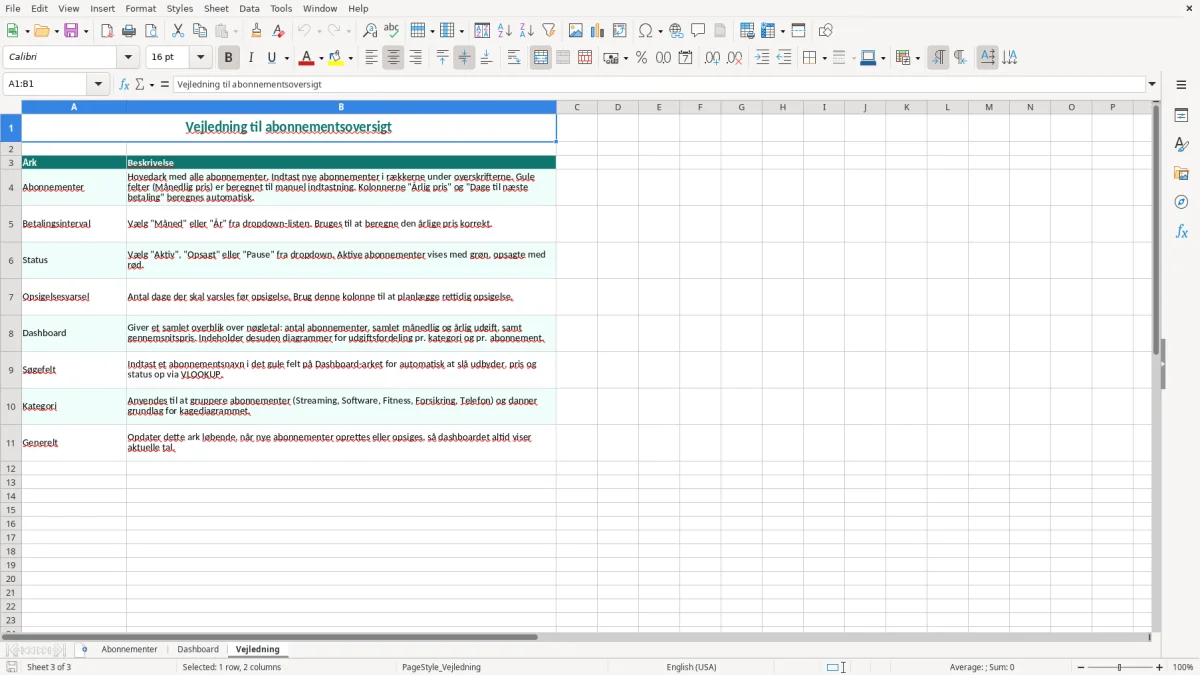1200x675 pixels.
Task: Toggle Bold formatting
Action: click(228, 58)
